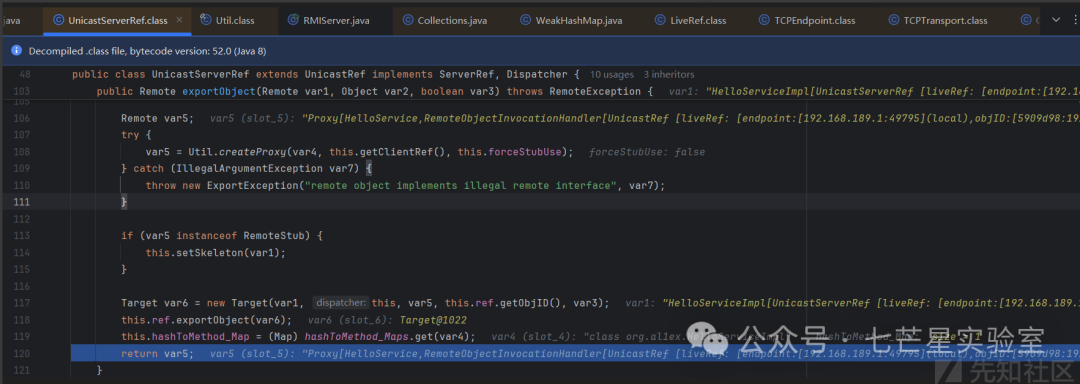The height and width of the screenshot is (384, 1080).
Task: Open the editor tabs options menu (three dots)
Action: 1074,20
